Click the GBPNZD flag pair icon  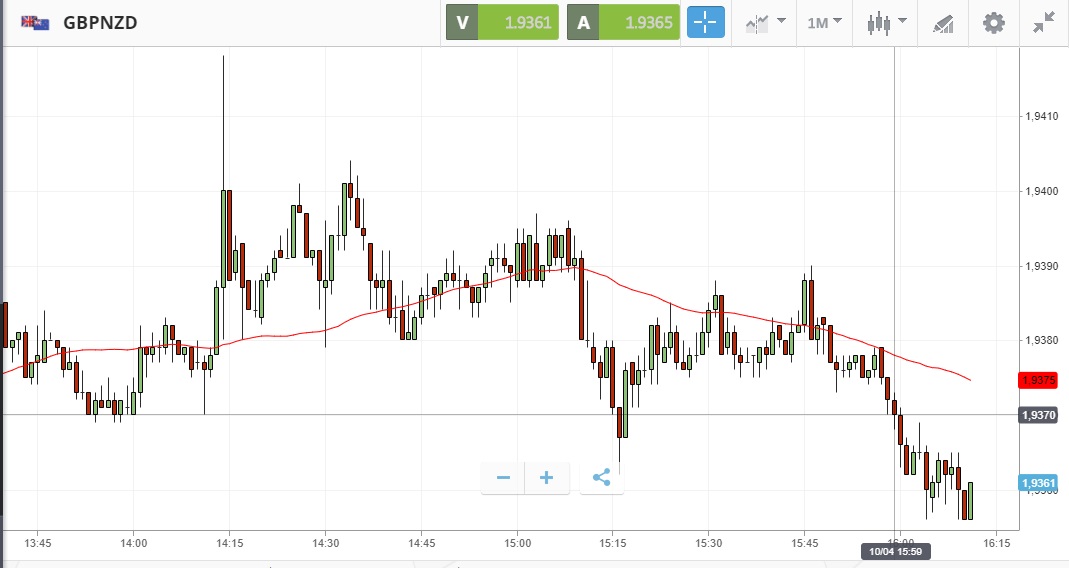(35, 22)
